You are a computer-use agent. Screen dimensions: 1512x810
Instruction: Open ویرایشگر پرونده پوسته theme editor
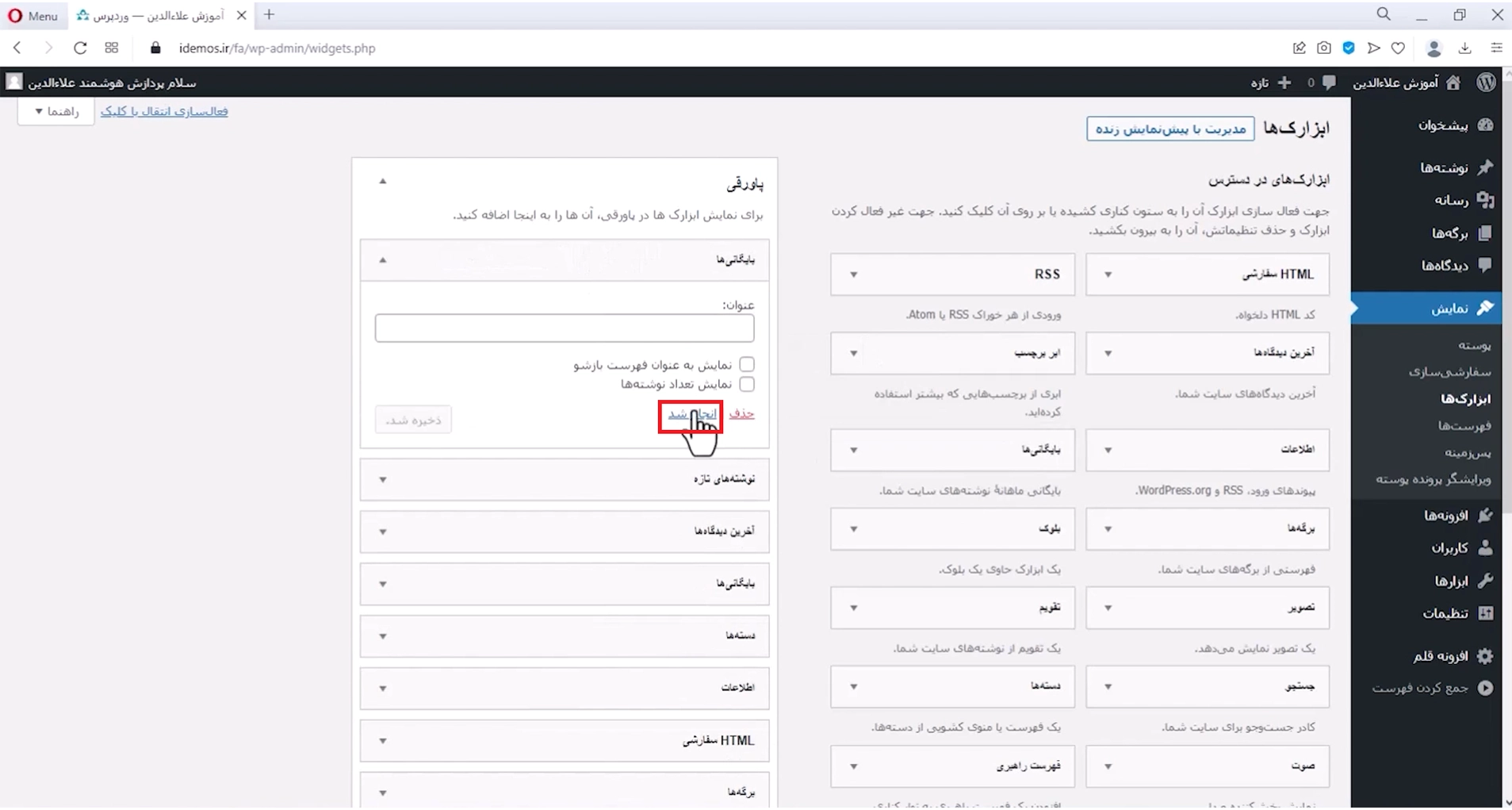click(1434, 479)
